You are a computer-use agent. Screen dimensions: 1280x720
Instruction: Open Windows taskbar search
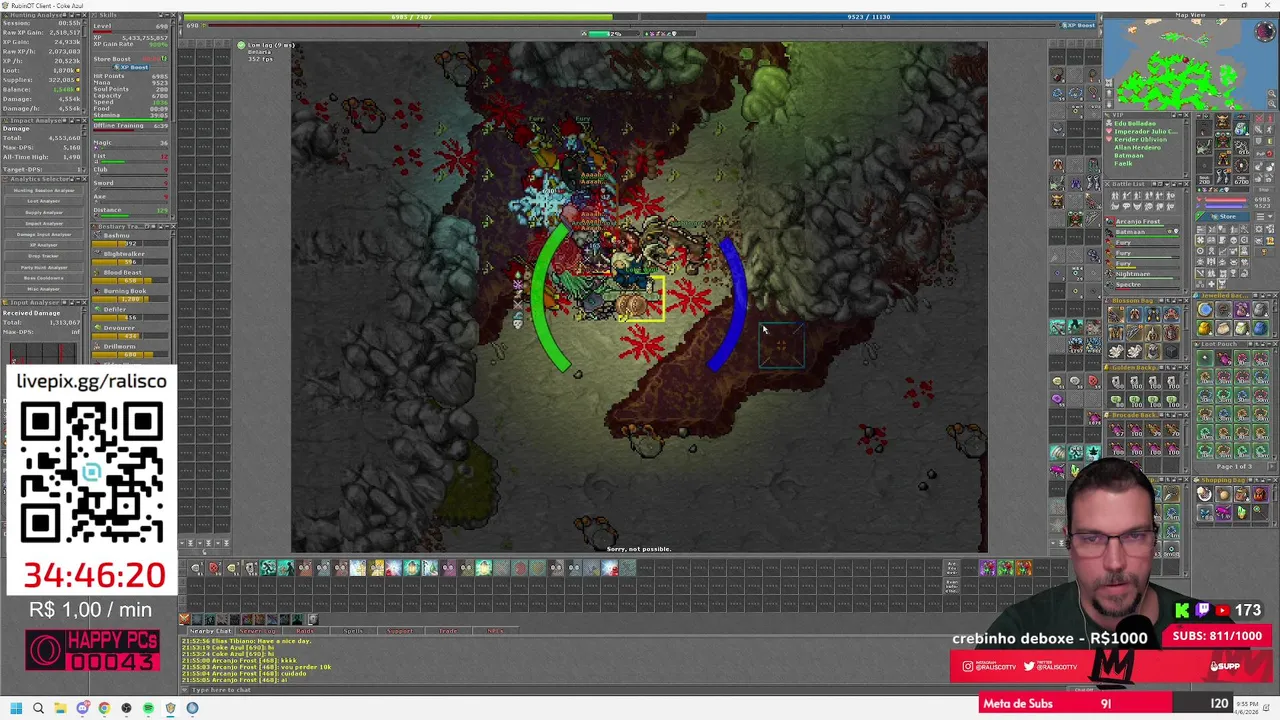[38, 708]
